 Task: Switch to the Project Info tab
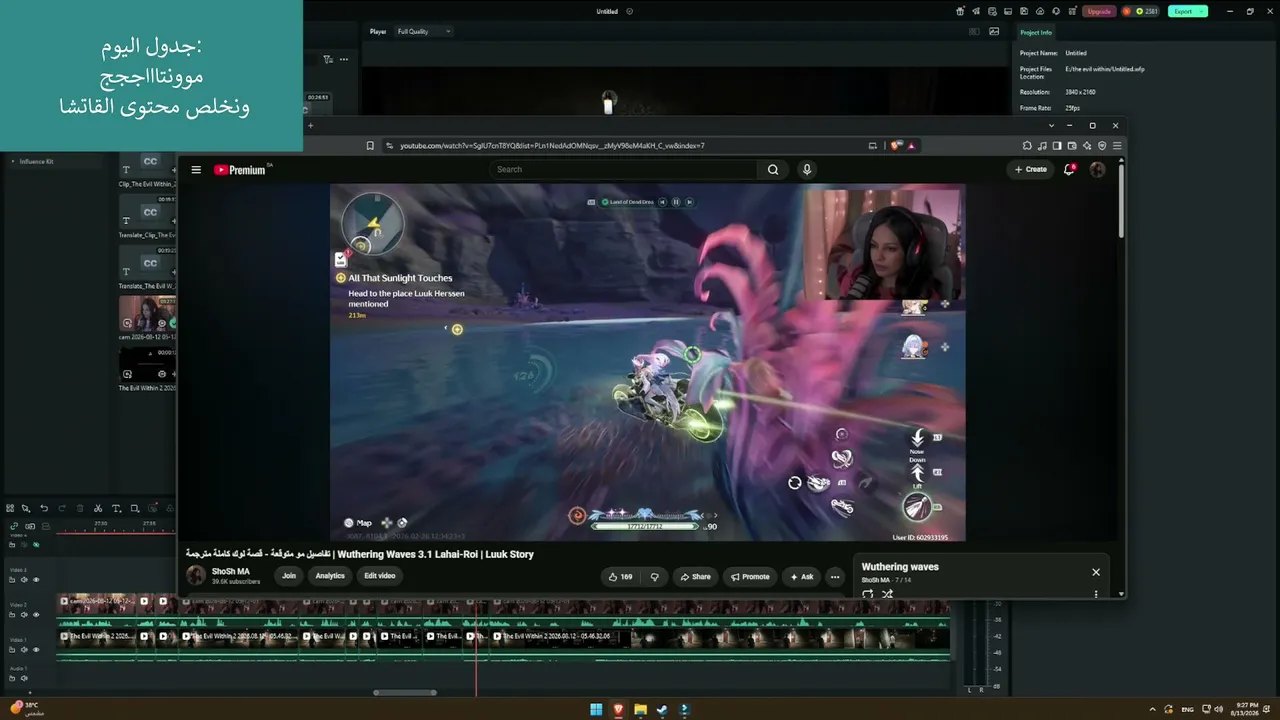pos(1036,33)
